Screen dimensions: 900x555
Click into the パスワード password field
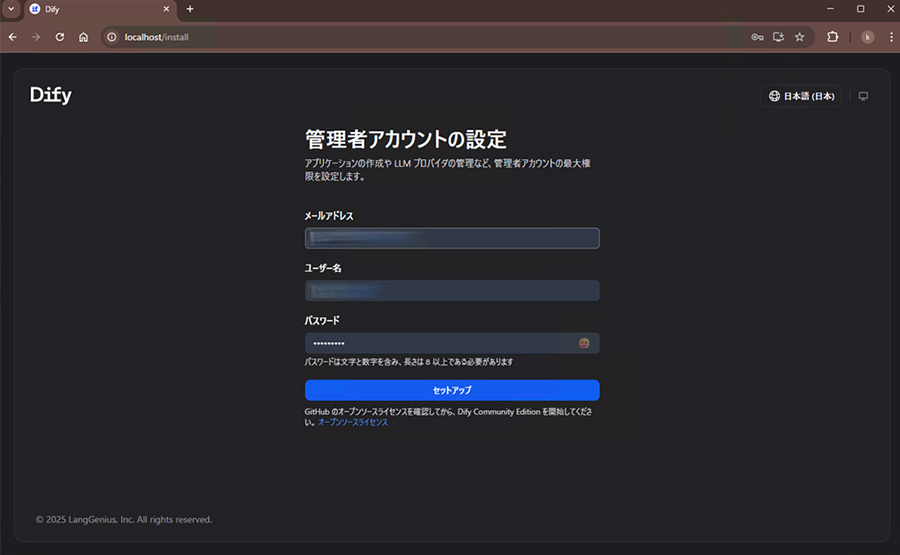[x=440, y=343]
